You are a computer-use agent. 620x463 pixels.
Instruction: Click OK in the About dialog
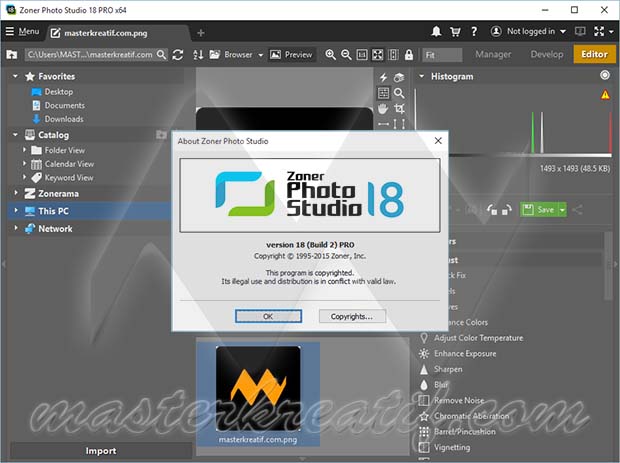(268, 316)
